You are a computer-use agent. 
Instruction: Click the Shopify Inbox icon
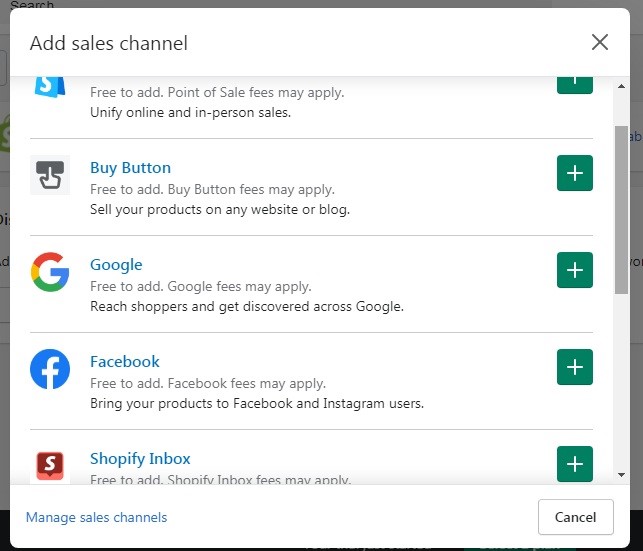pos(50,465)
